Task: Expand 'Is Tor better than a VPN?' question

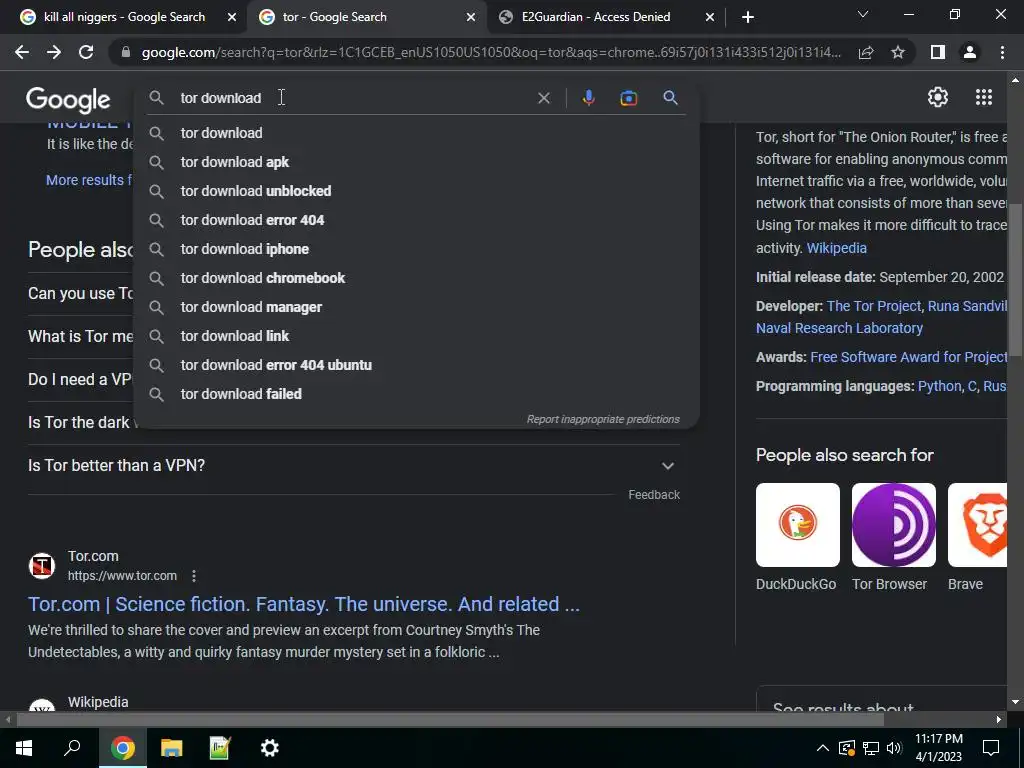Action: (x=353, y=466)
